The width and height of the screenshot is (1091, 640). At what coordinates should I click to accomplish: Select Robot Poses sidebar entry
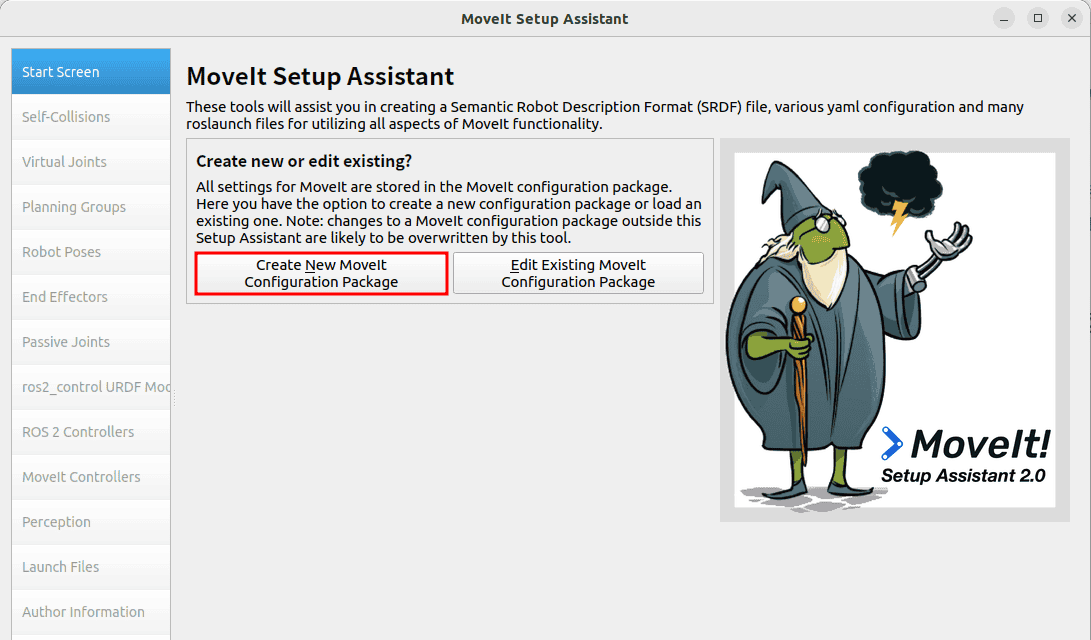(x=90, y=252)
